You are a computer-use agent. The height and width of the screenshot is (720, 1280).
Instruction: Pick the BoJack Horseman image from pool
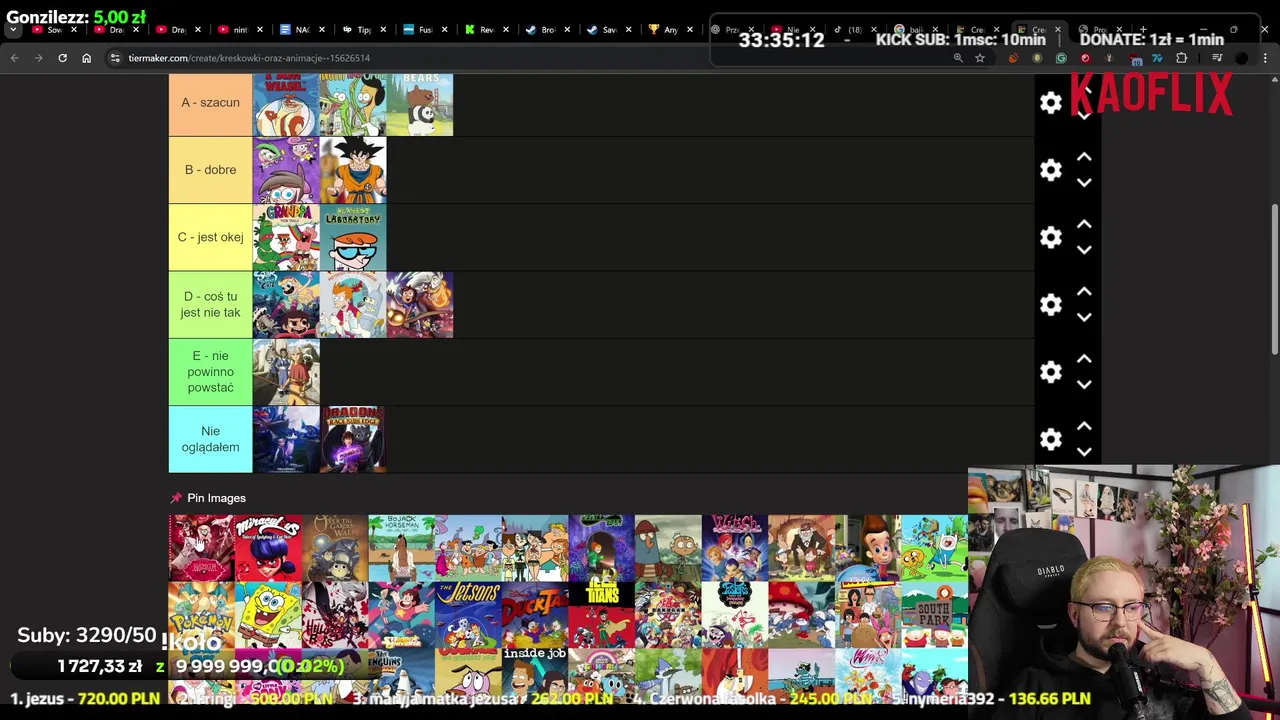click(401, 548)
